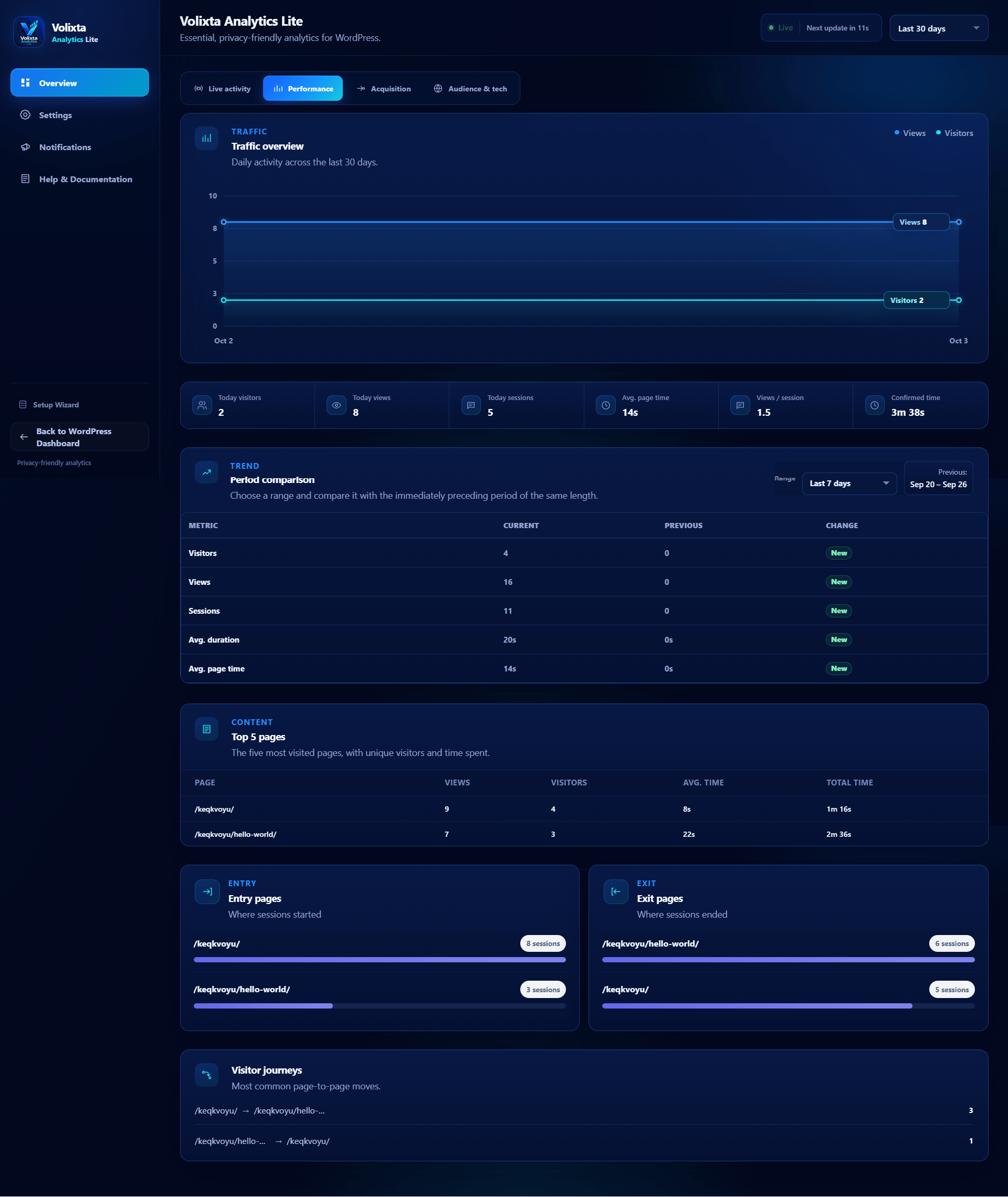Click the Live status indicator
Viewport: 1008px width, 1197px height.
781,27
